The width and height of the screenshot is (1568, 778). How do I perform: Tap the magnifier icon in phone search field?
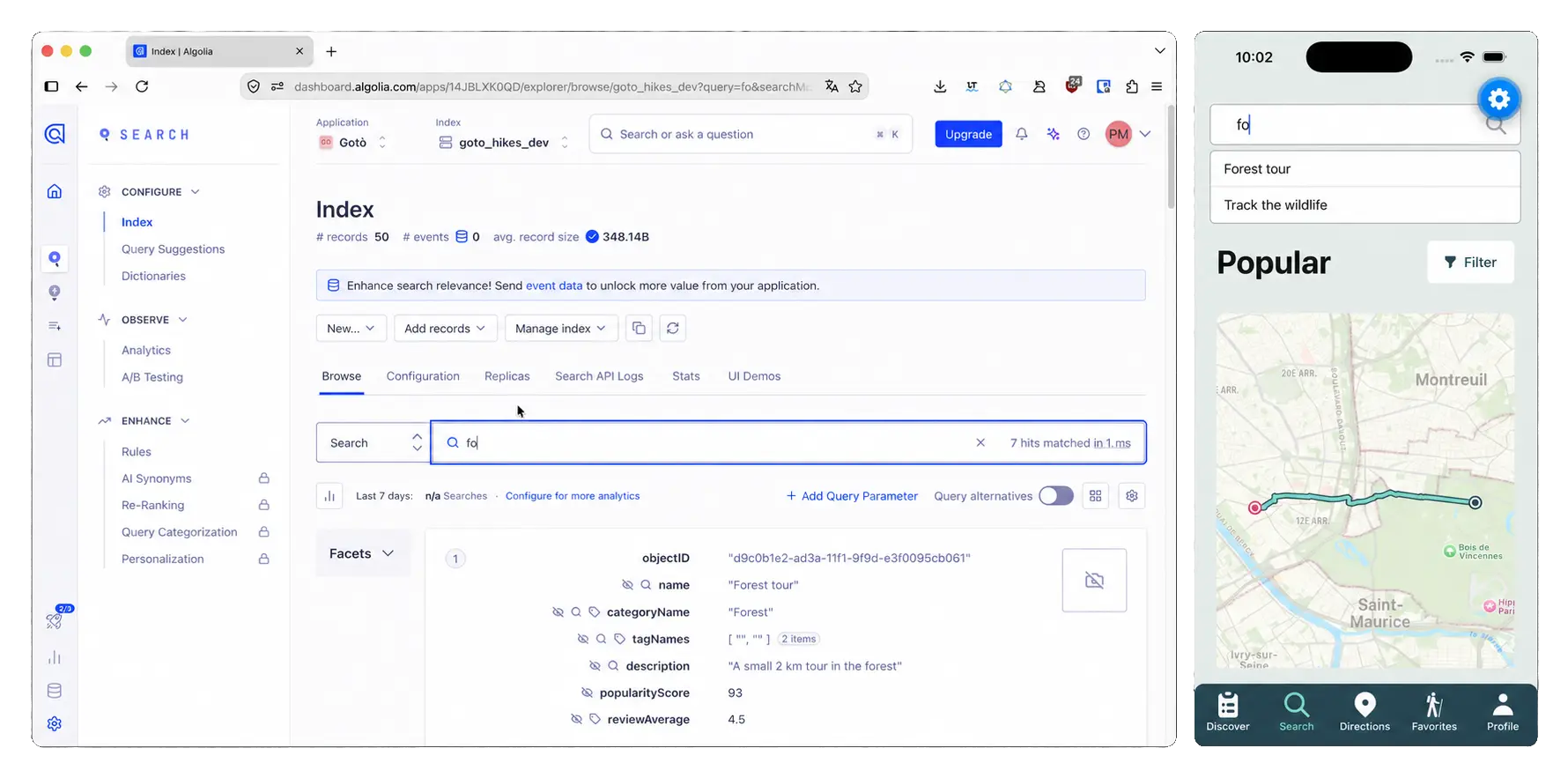1496,124
